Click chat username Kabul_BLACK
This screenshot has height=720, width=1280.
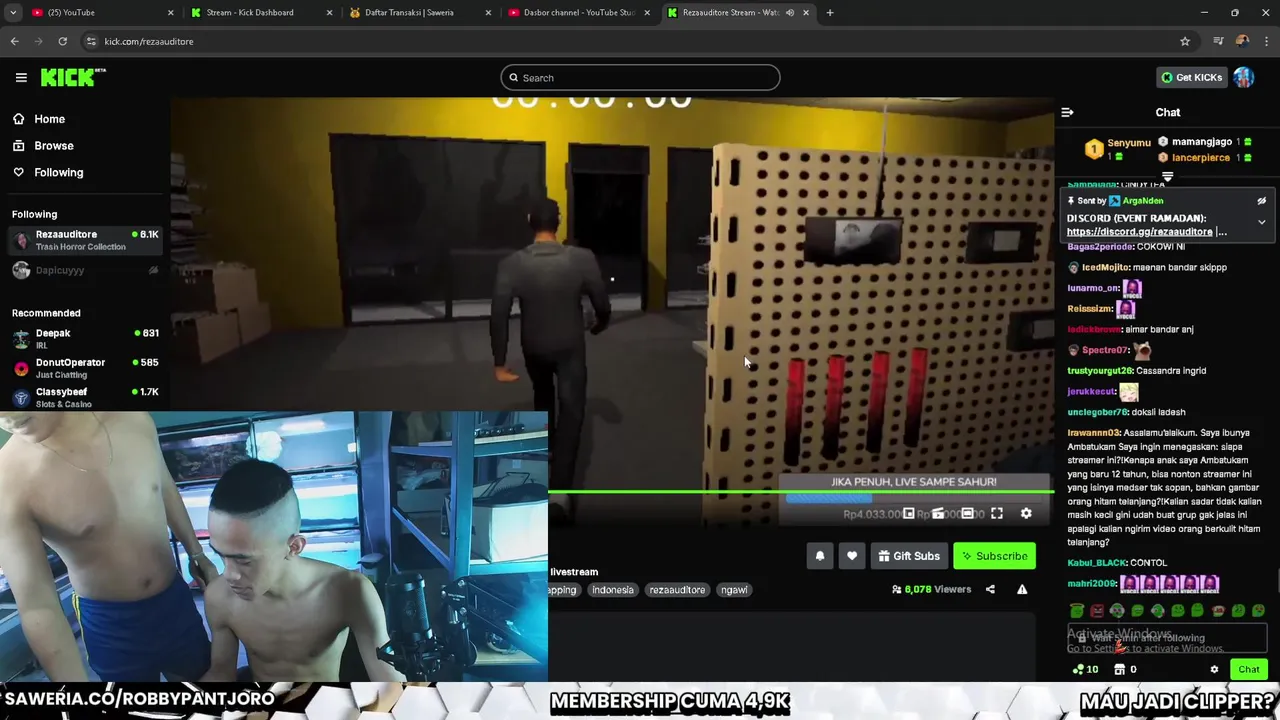1097,563
